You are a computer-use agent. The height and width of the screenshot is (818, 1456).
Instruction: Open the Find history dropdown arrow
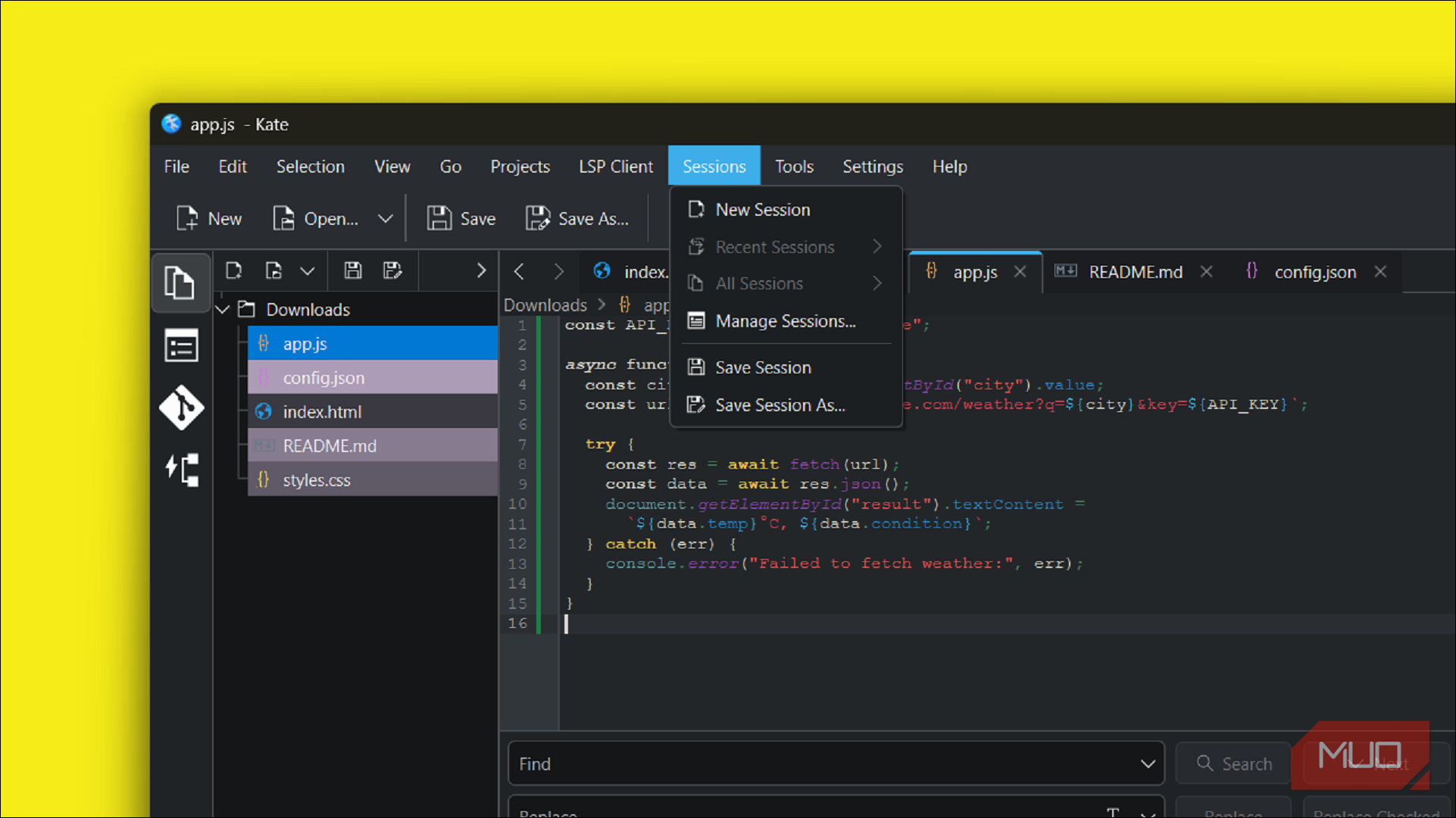point(1148,764)
